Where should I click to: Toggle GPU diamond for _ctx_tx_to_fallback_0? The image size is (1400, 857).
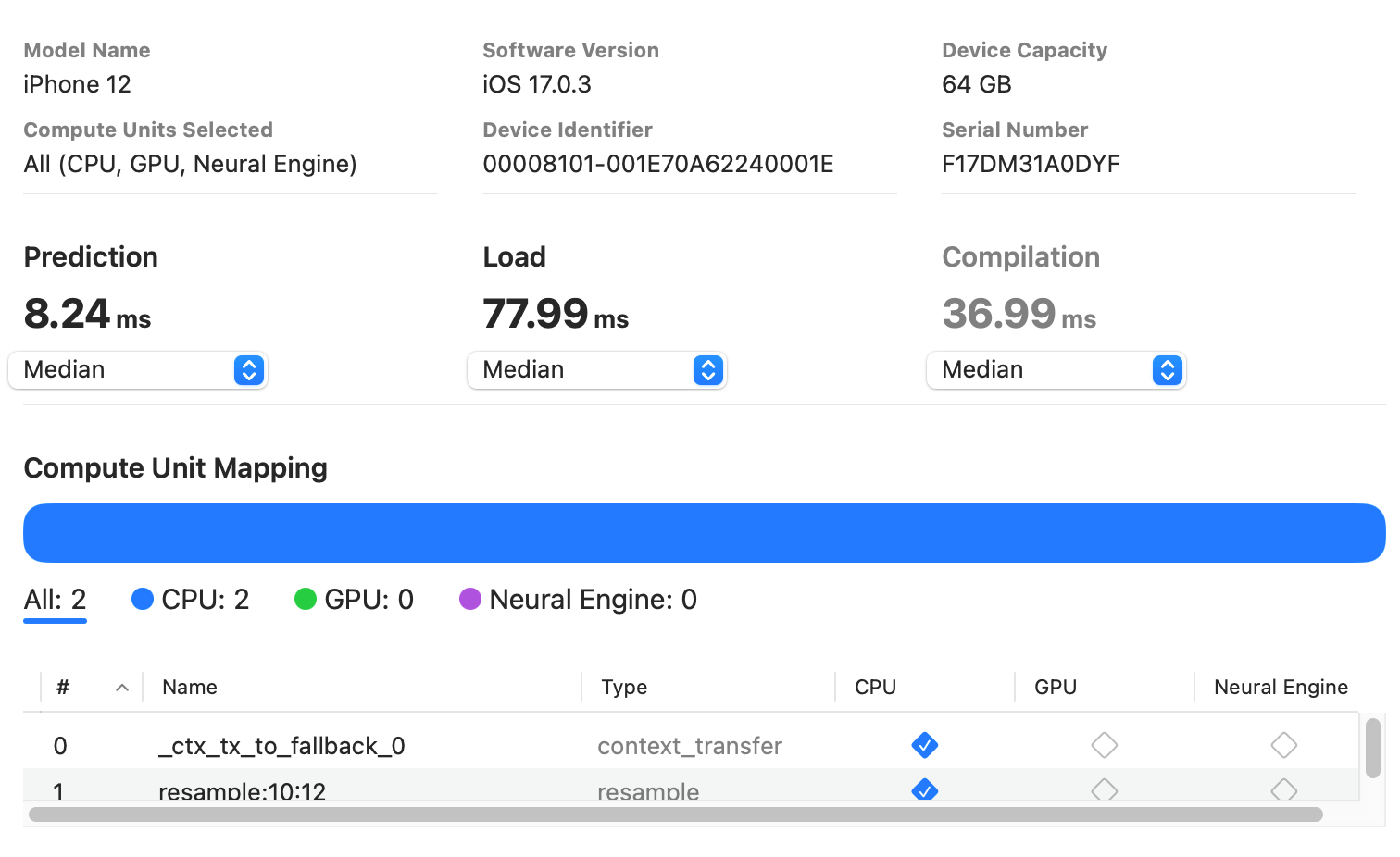(1104, 745)
